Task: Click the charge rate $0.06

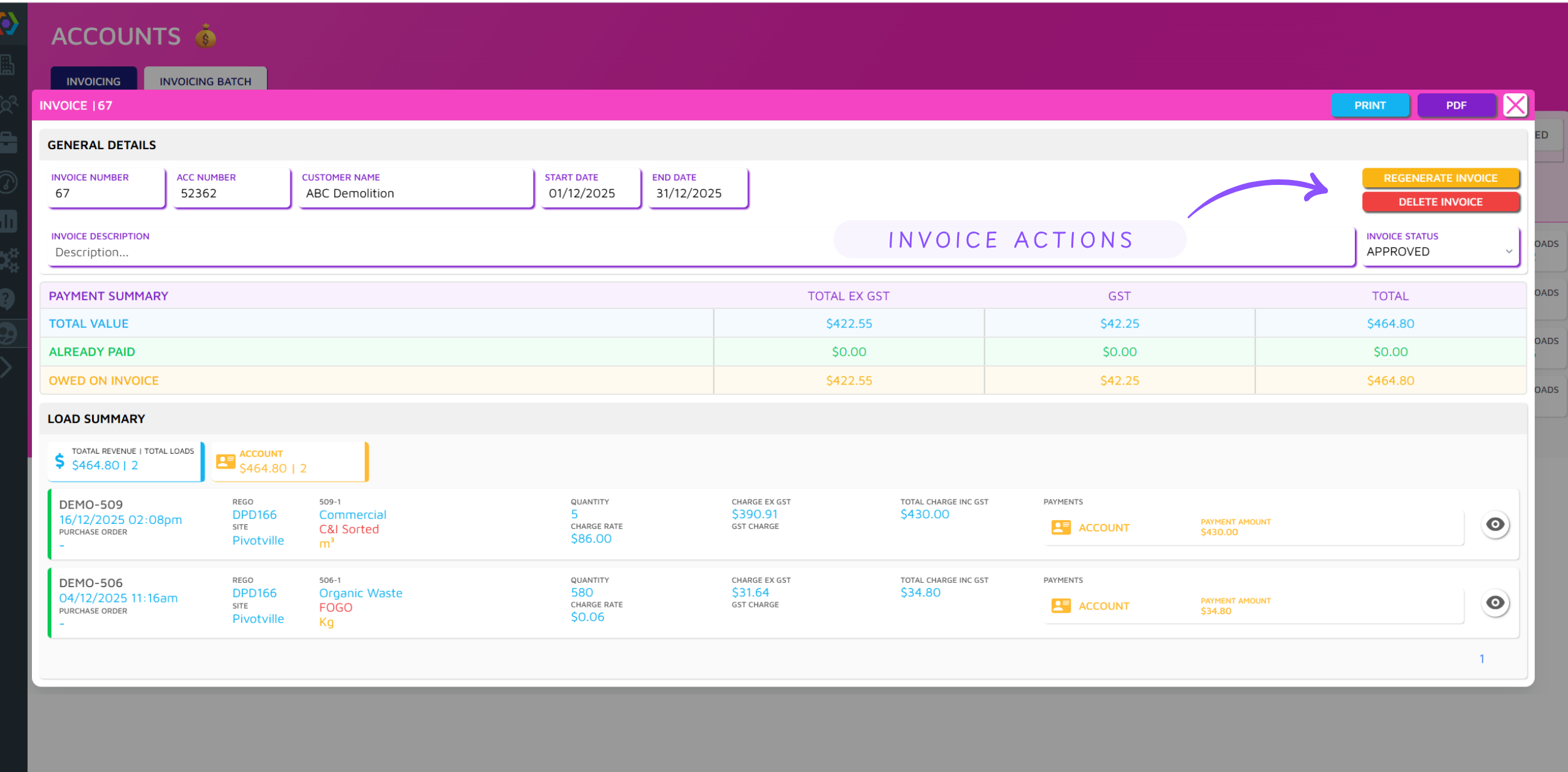Action: point(587,617)
